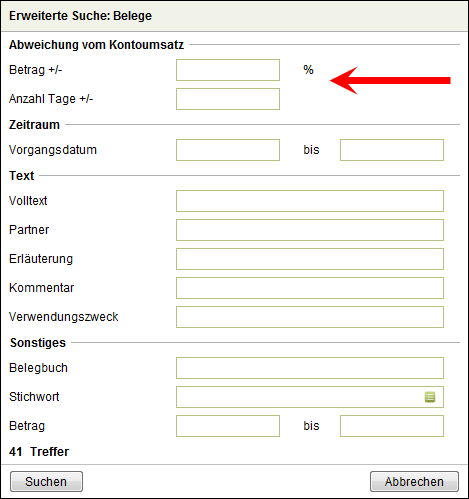Image resolution: width=469 pixels, height=499 pixels.
Task: Focus the minimum Betrag field
Action: pyautogui.click(x=228, y=426)
